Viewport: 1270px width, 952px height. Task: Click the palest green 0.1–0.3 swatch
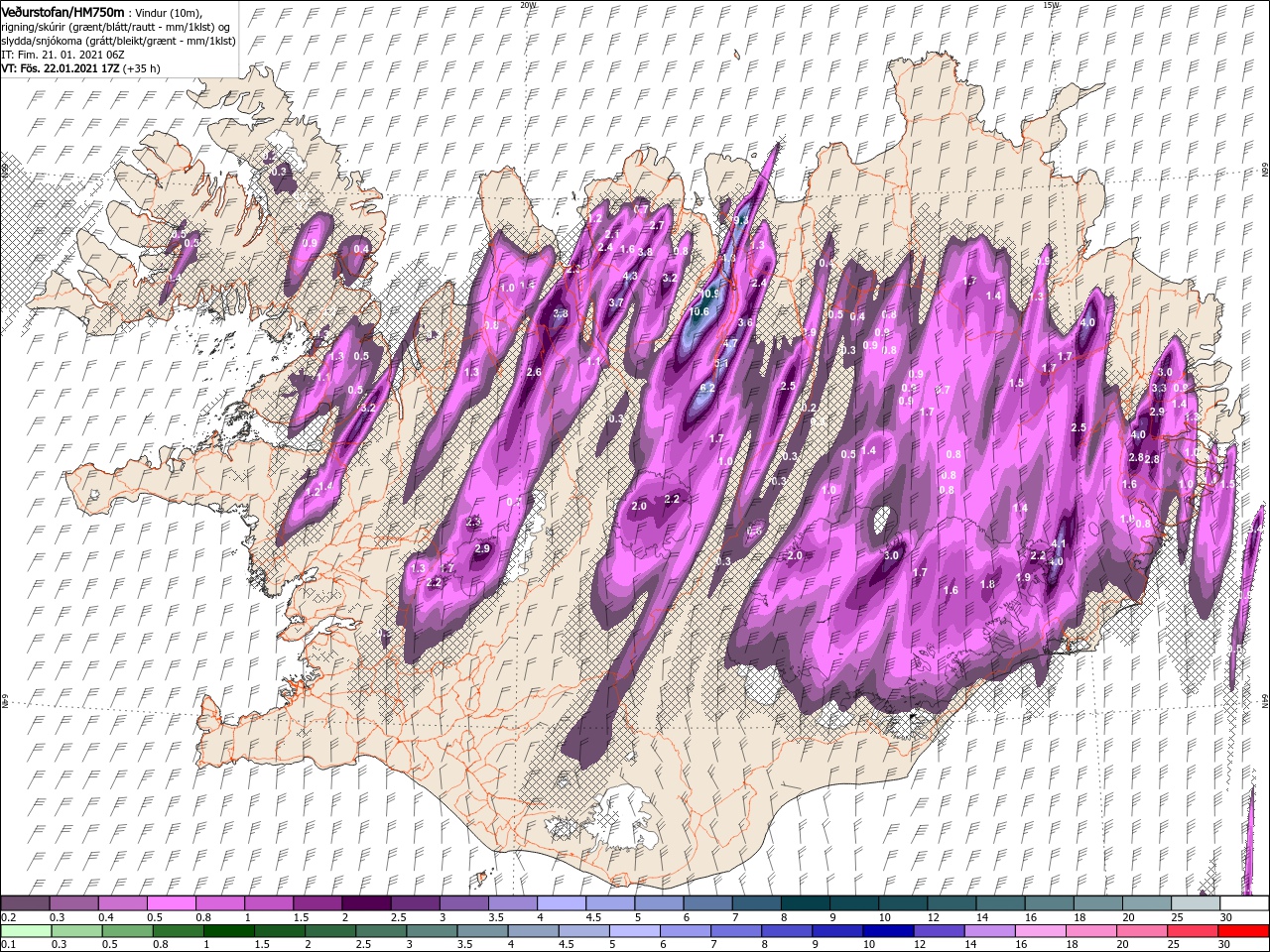tap(25, 931)
